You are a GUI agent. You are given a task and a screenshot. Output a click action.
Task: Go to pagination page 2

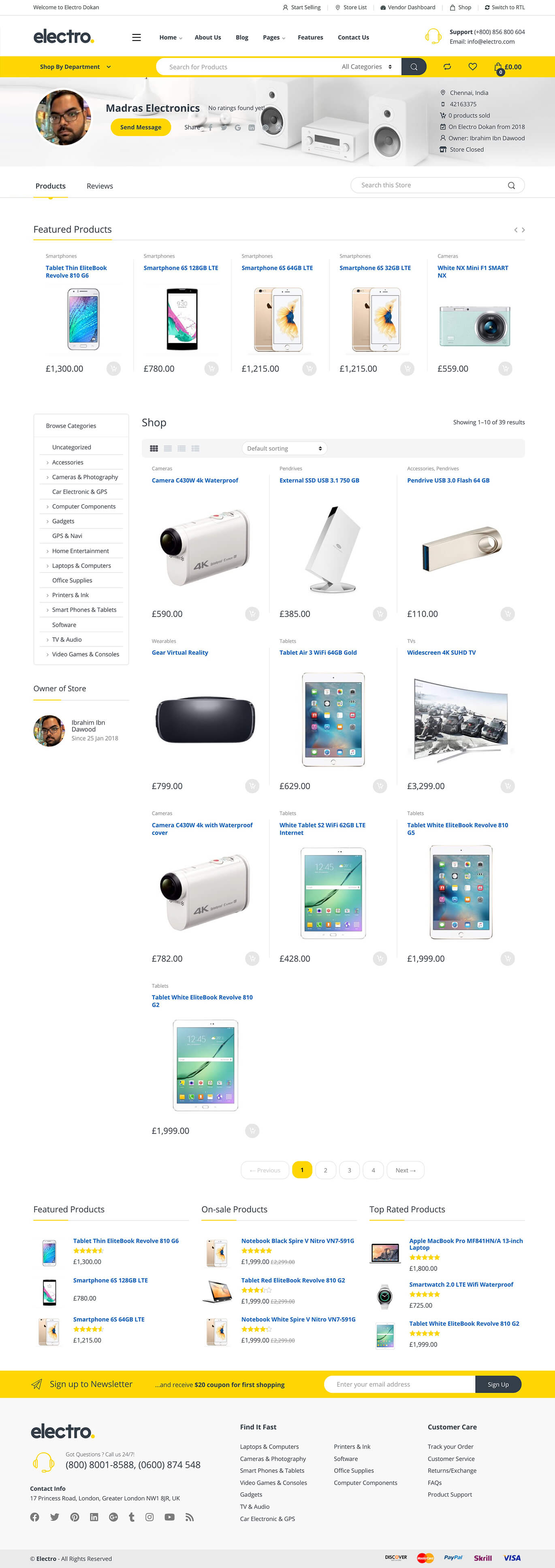click(325, 1170)
